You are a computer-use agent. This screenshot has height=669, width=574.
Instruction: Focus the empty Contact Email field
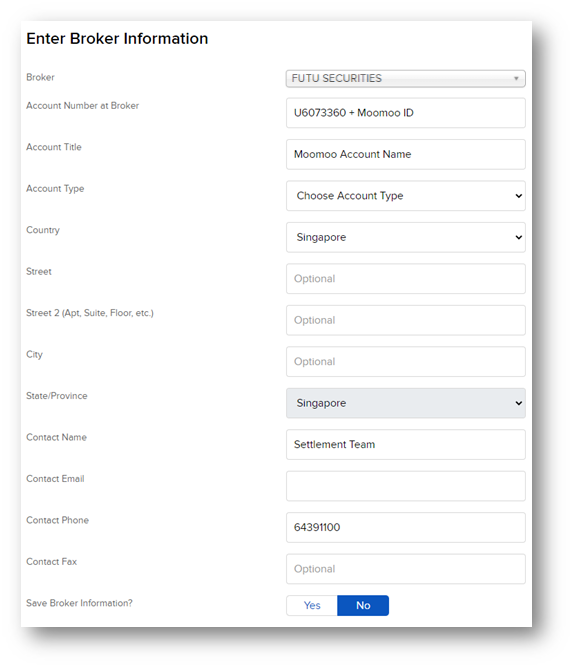(x=405, y=486)
